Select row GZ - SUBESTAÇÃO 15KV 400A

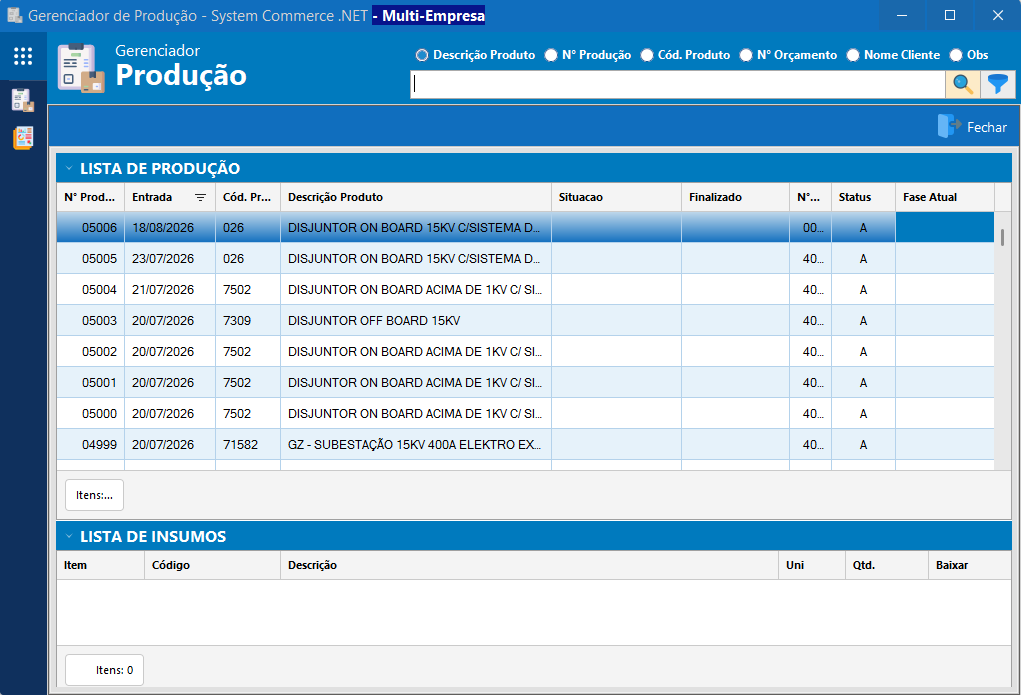pos(525,444)
